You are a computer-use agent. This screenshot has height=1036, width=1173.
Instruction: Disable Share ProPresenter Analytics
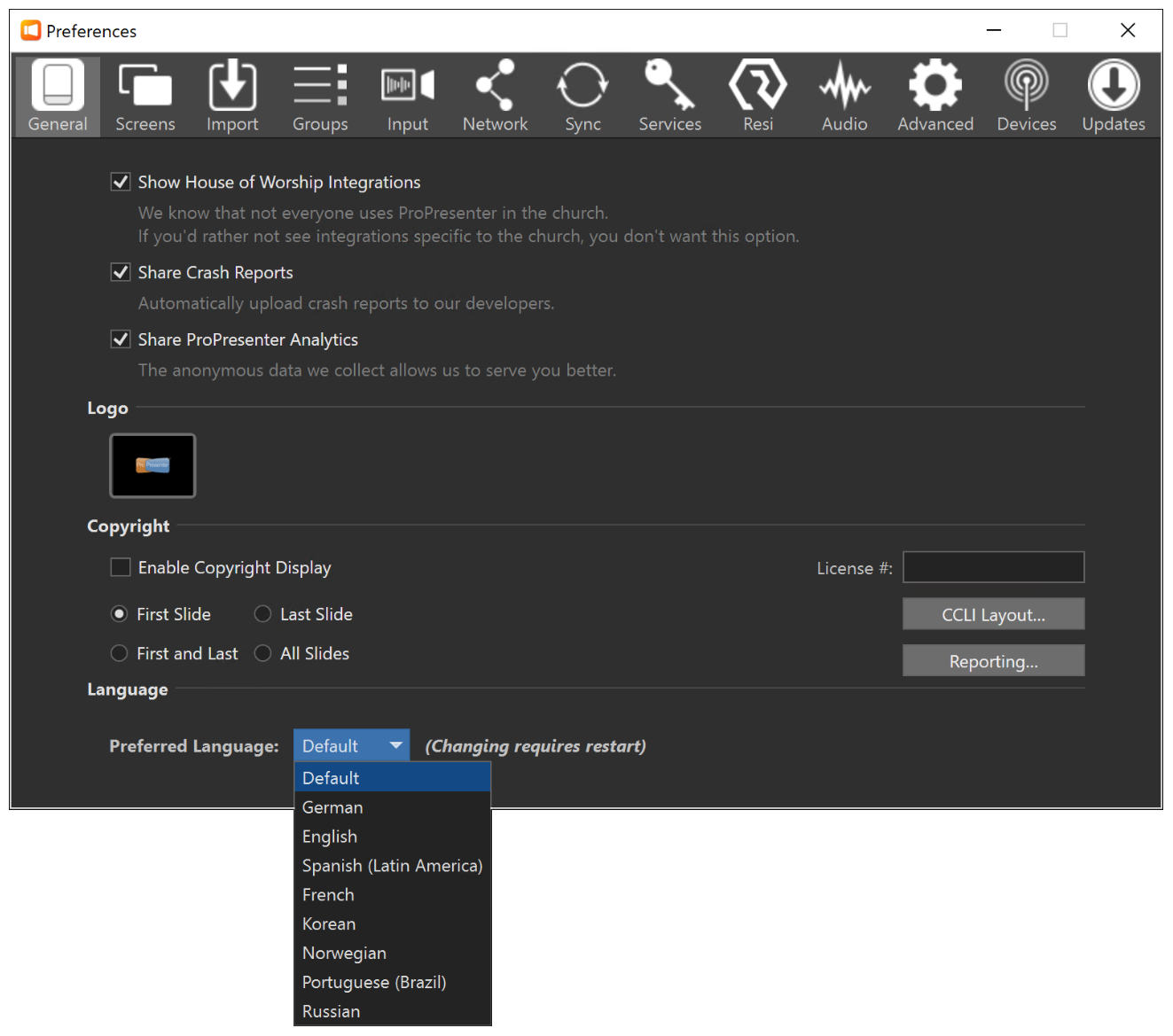coord(121,339)
